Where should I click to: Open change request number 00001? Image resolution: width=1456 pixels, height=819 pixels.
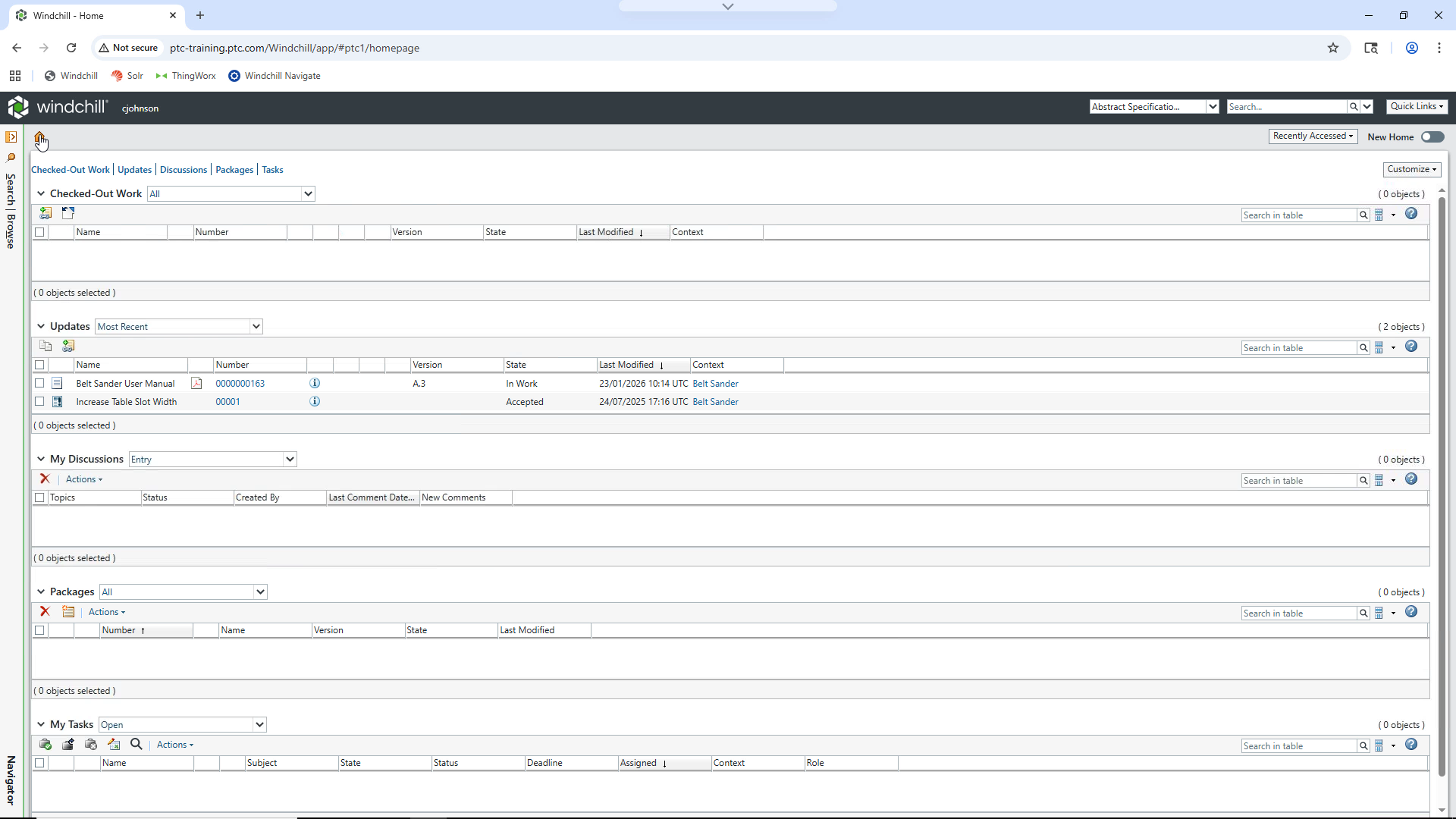click(227, 402)
